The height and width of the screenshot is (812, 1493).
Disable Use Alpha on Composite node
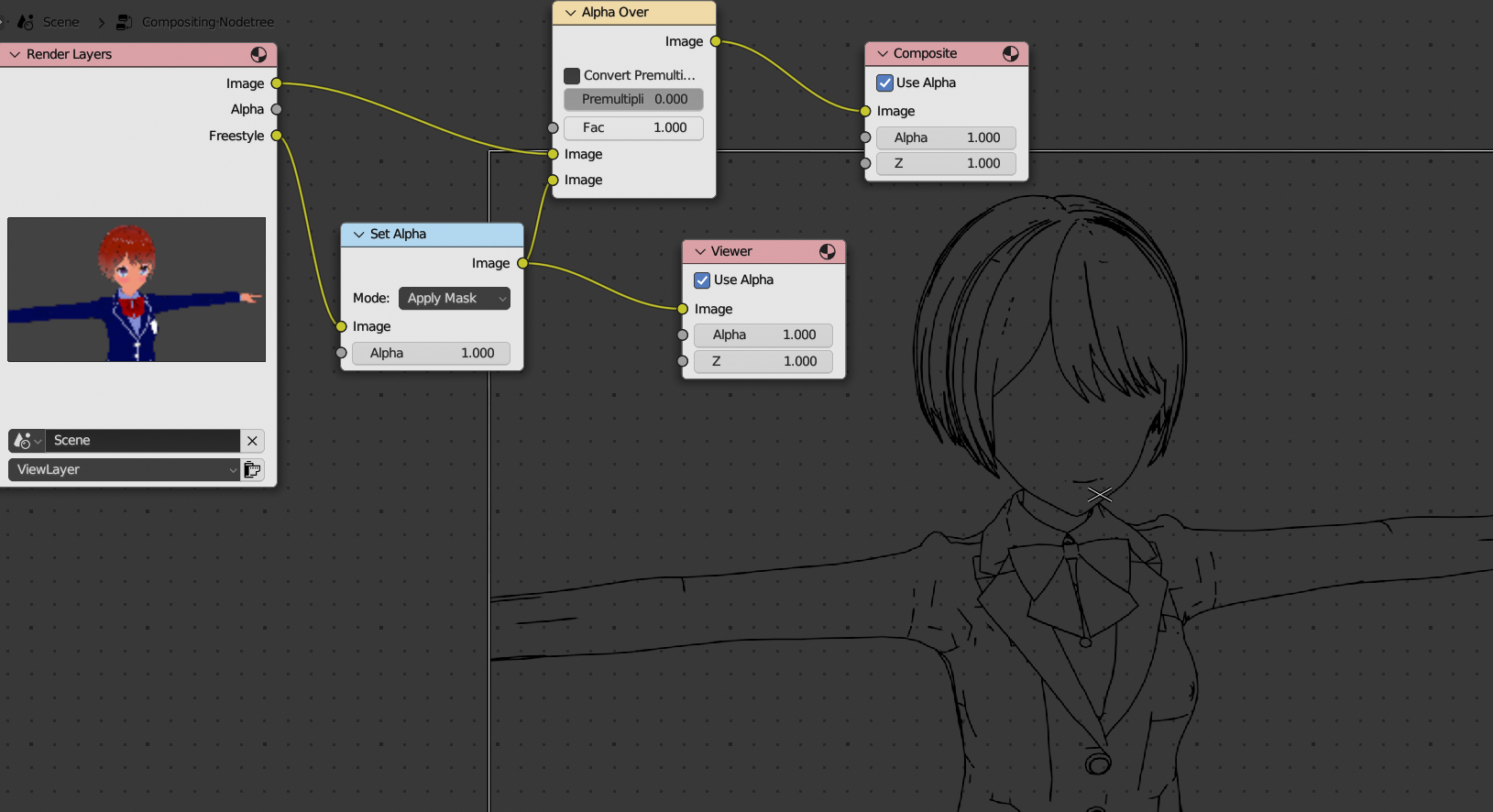pyautogui.click(x=885, y=82)
